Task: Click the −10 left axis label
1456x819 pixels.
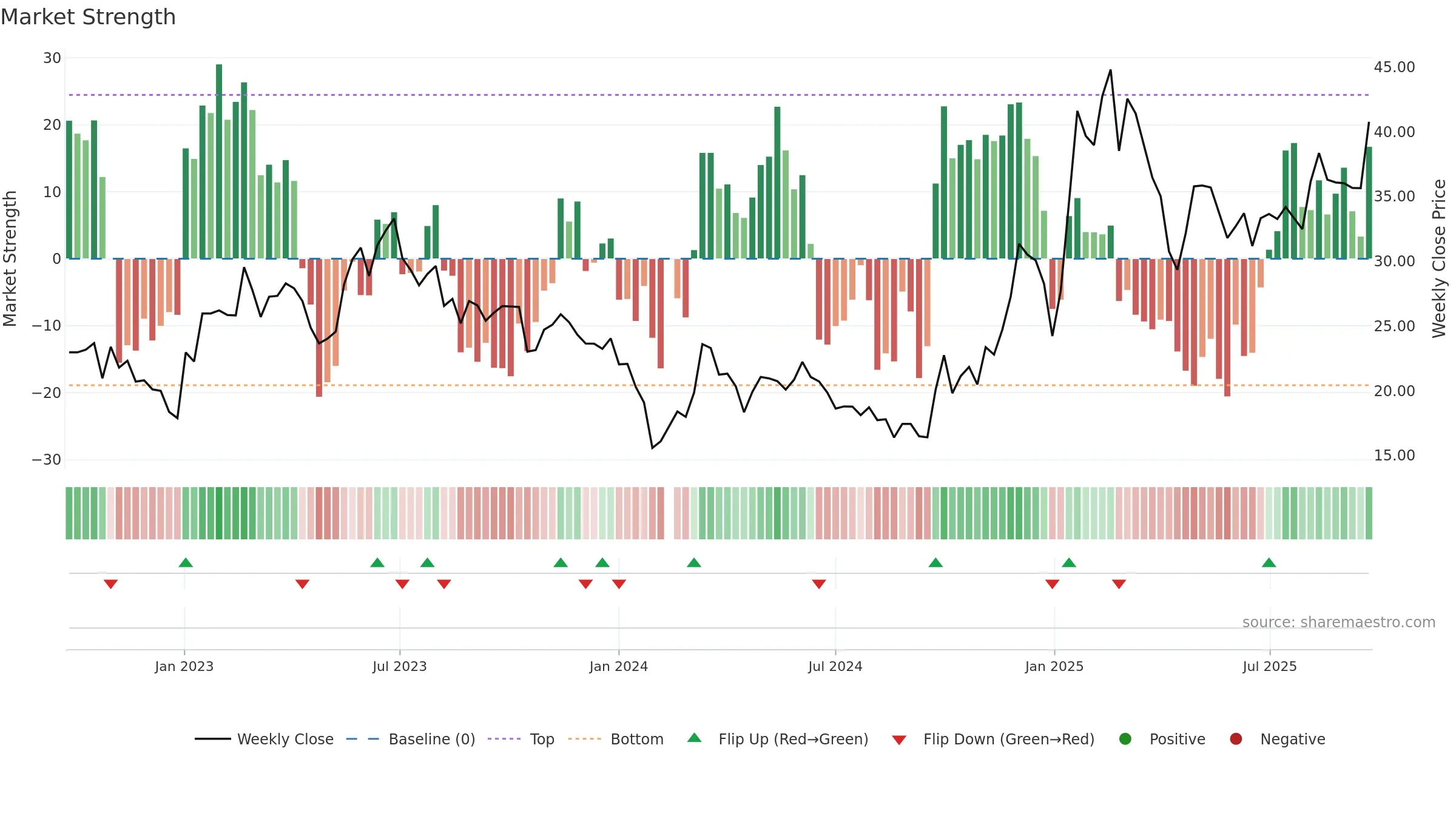Action: click(47, 325)
